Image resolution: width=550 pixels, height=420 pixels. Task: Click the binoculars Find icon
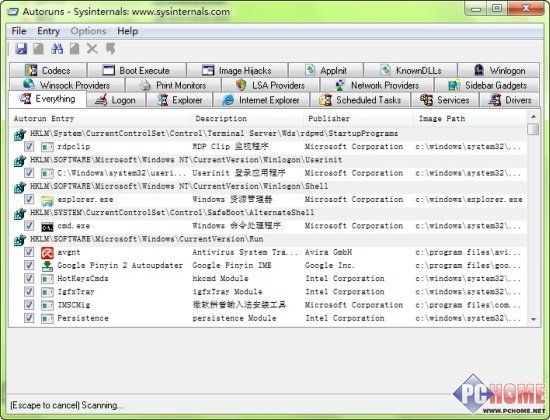pos(57,49)
